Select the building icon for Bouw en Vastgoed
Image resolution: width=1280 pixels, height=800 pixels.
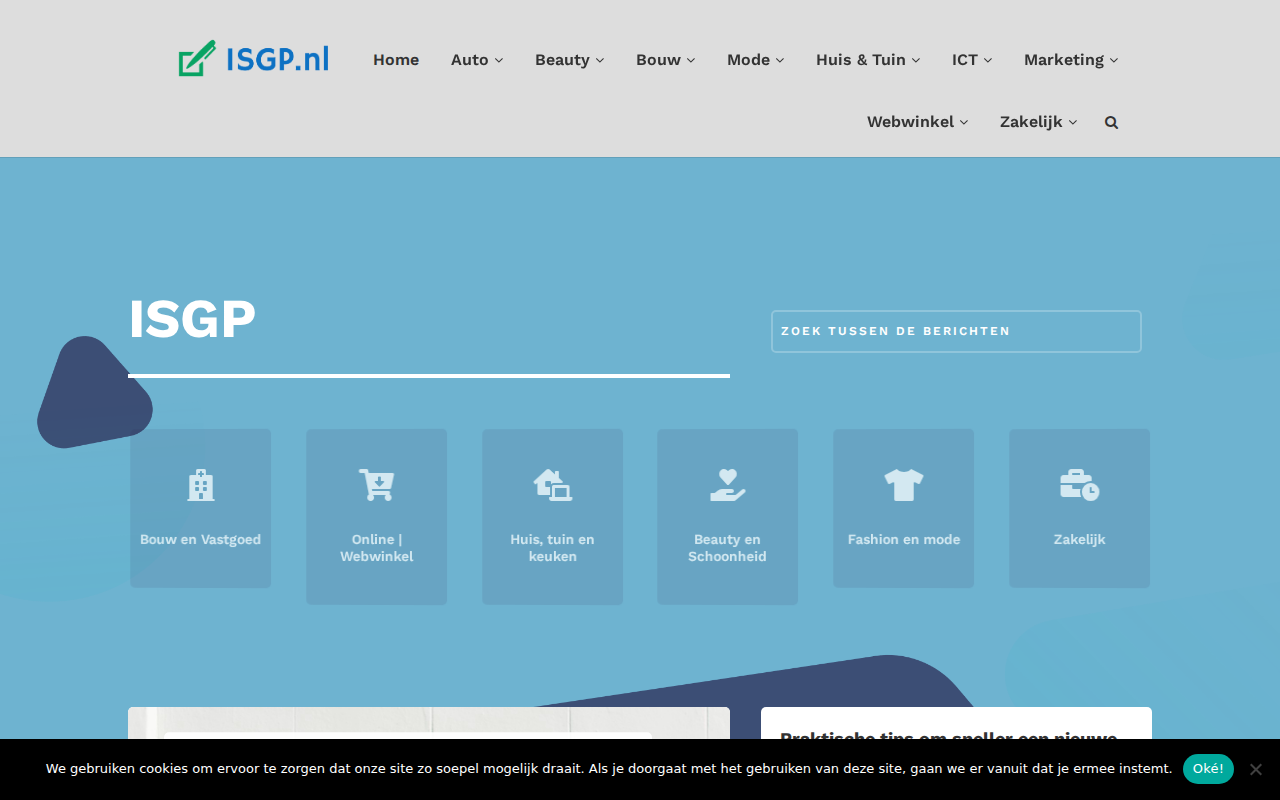coord(201,485)
